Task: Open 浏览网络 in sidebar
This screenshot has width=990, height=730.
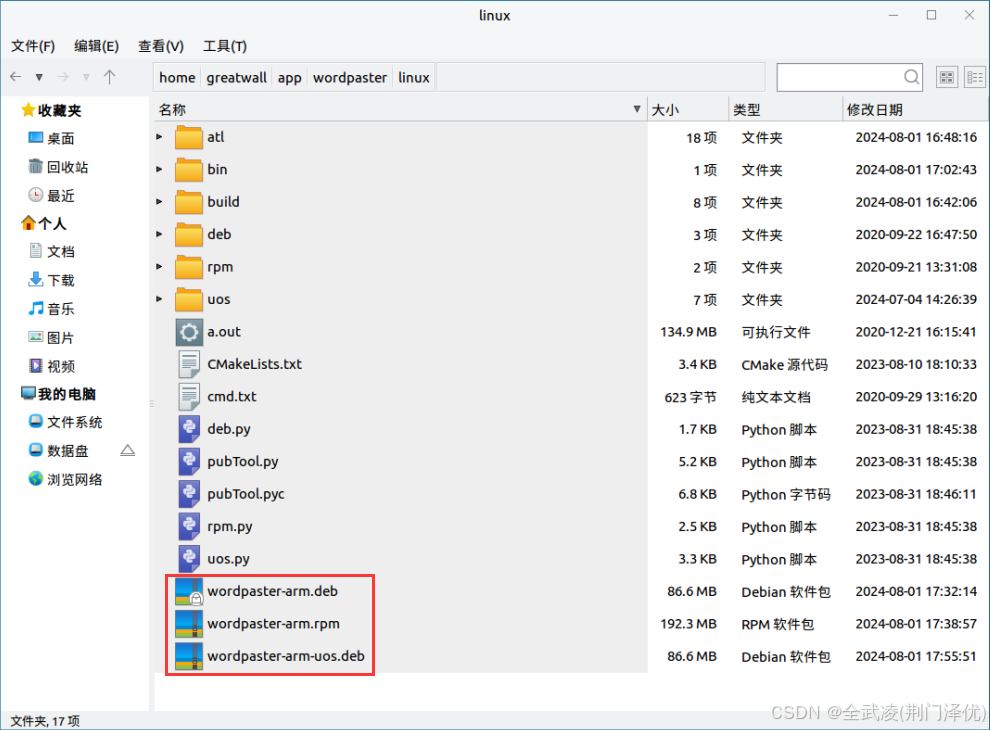Action: [x=66, y=479]
